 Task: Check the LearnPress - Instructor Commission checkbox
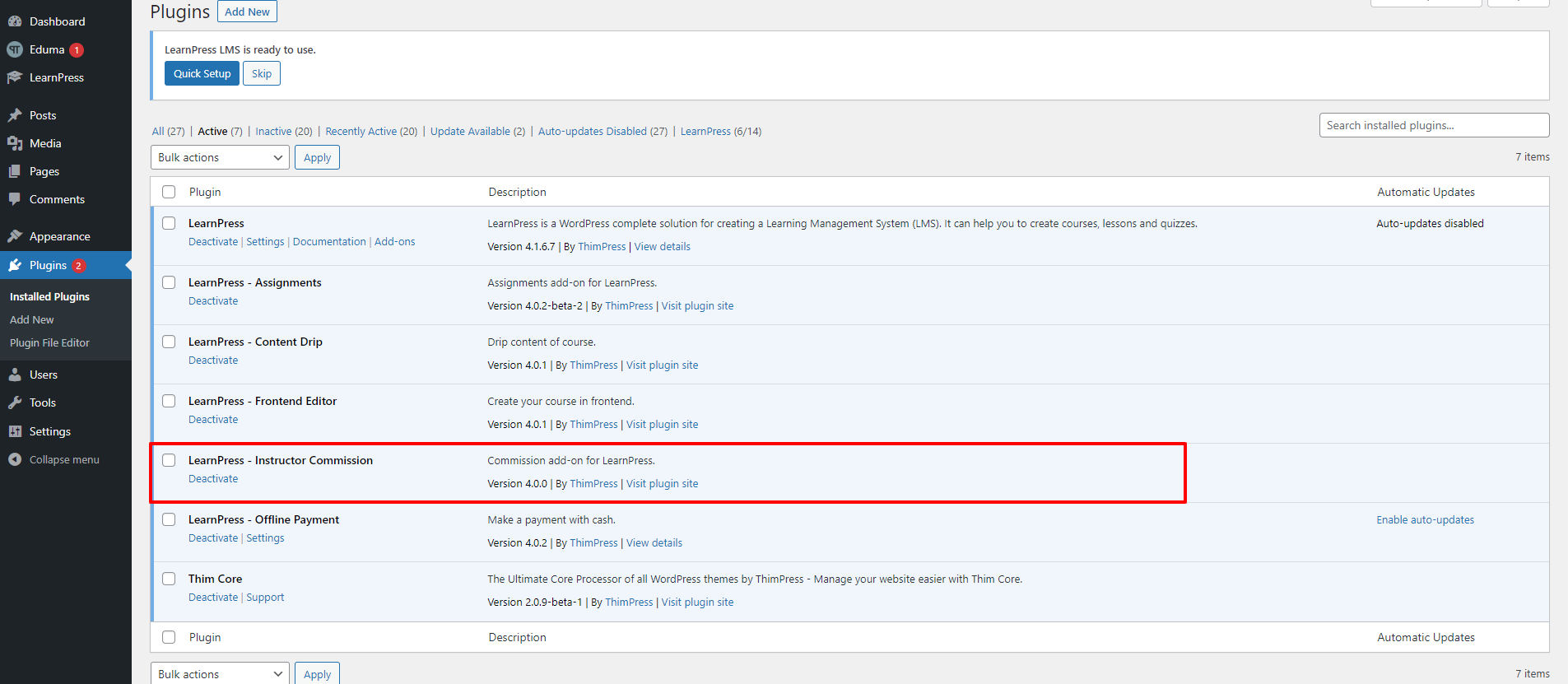click(x=169, y=460)
